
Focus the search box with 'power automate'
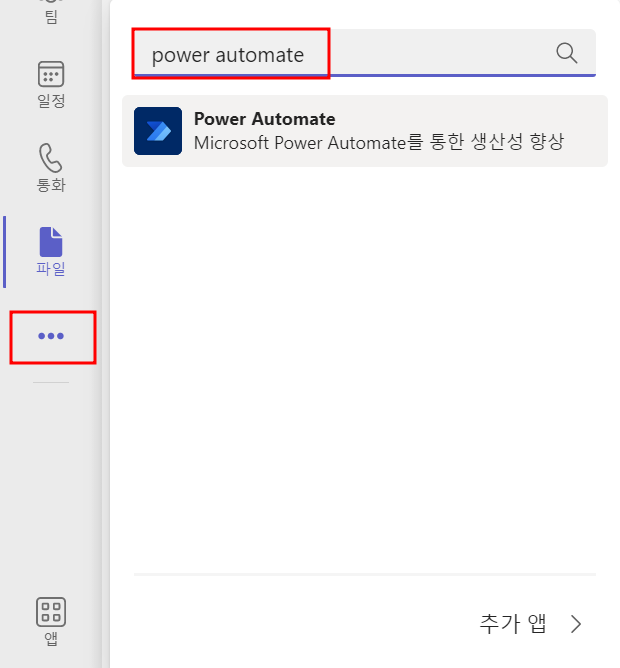tap(363, 53)
